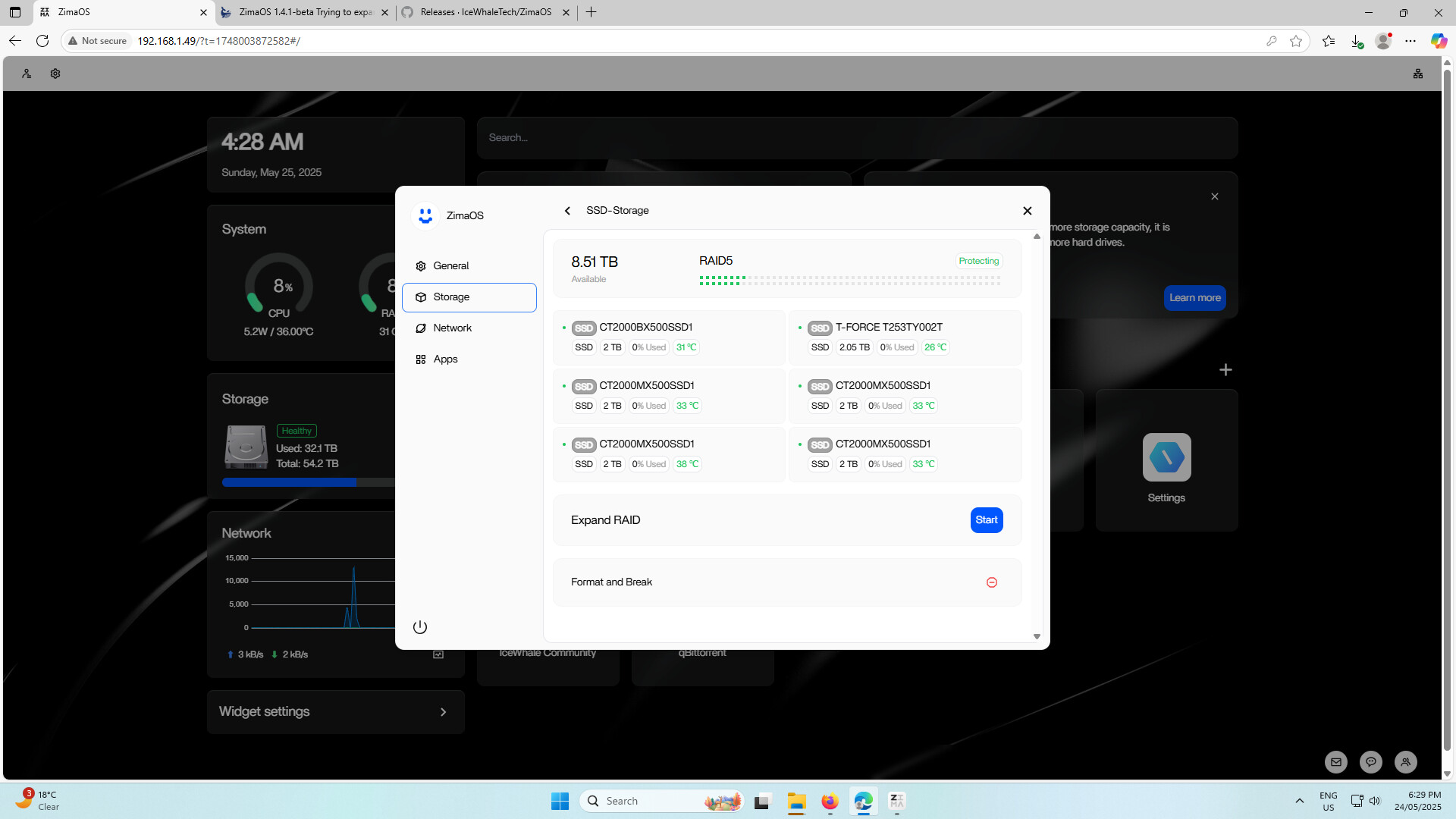
Task: Click the CPU usage gauge
Action: click(278, 286)
